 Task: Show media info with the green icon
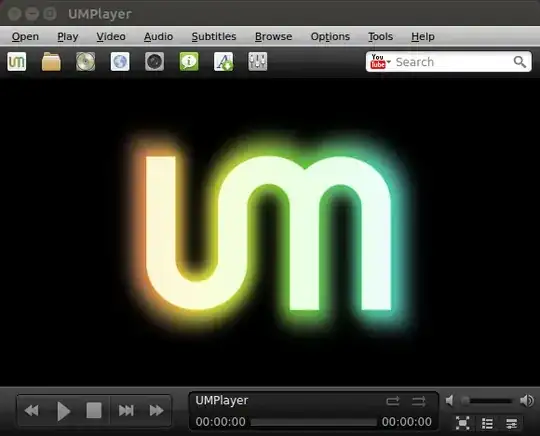[189, 62]
